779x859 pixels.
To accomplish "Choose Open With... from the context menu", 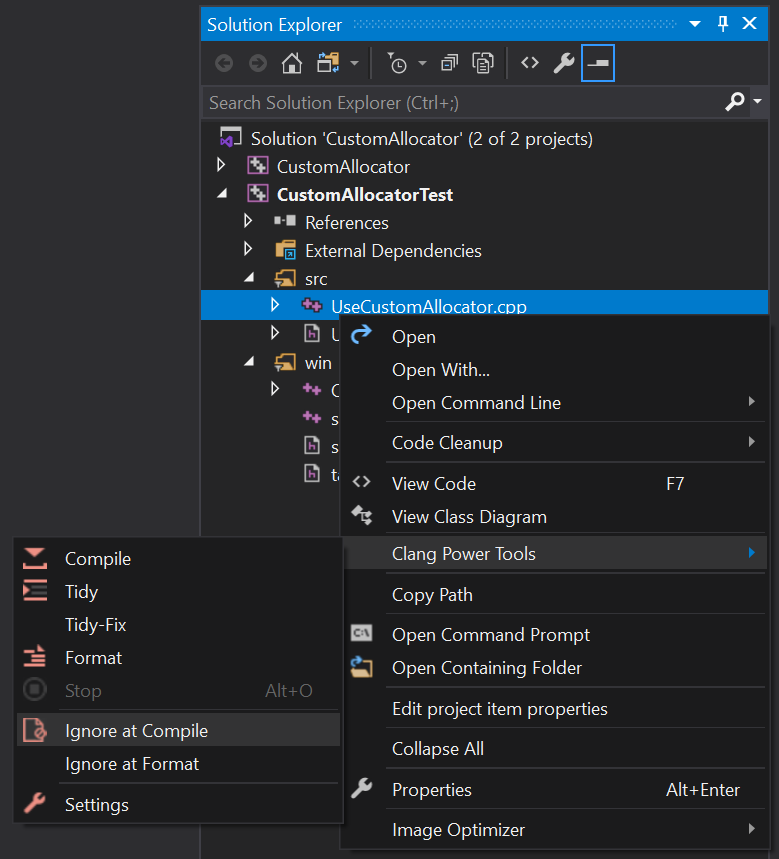I will pyautogui.click(x=553, y=370).
